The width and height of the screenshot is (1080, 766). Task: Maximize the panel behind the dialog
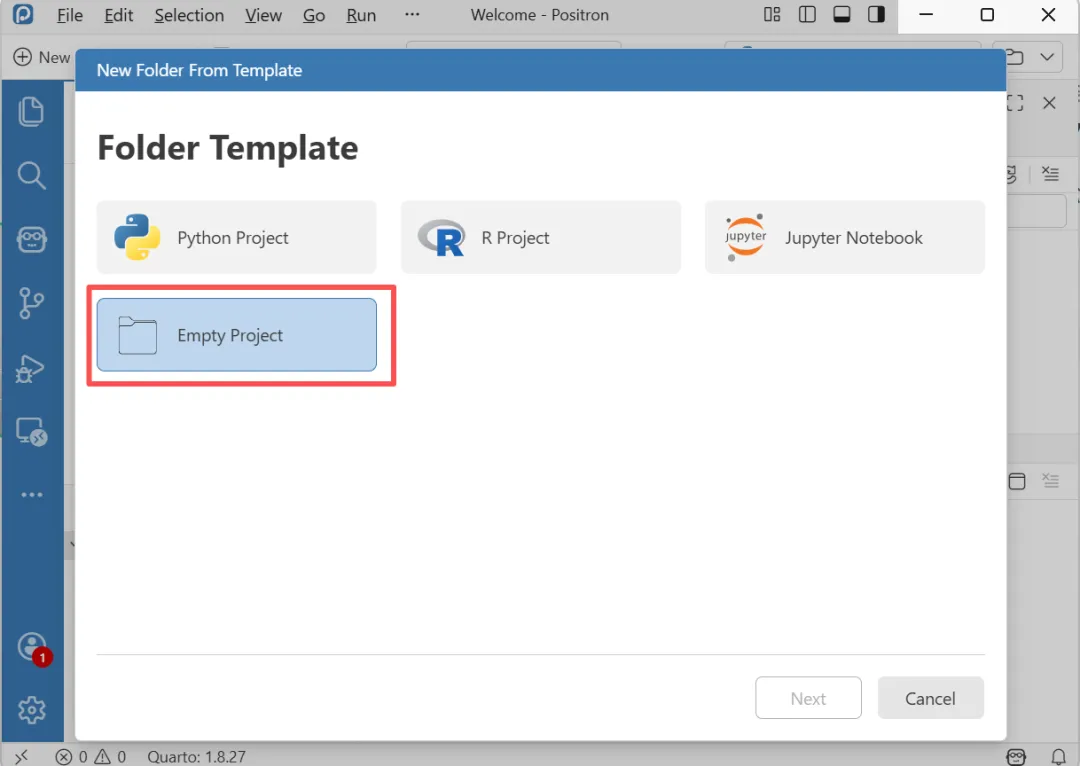(1015, 103)
